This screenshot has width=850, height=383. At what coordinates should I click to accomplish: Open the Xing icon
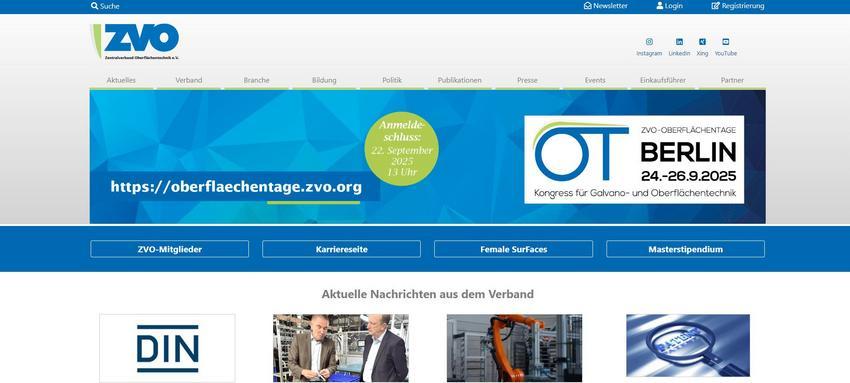coord(702,42)
